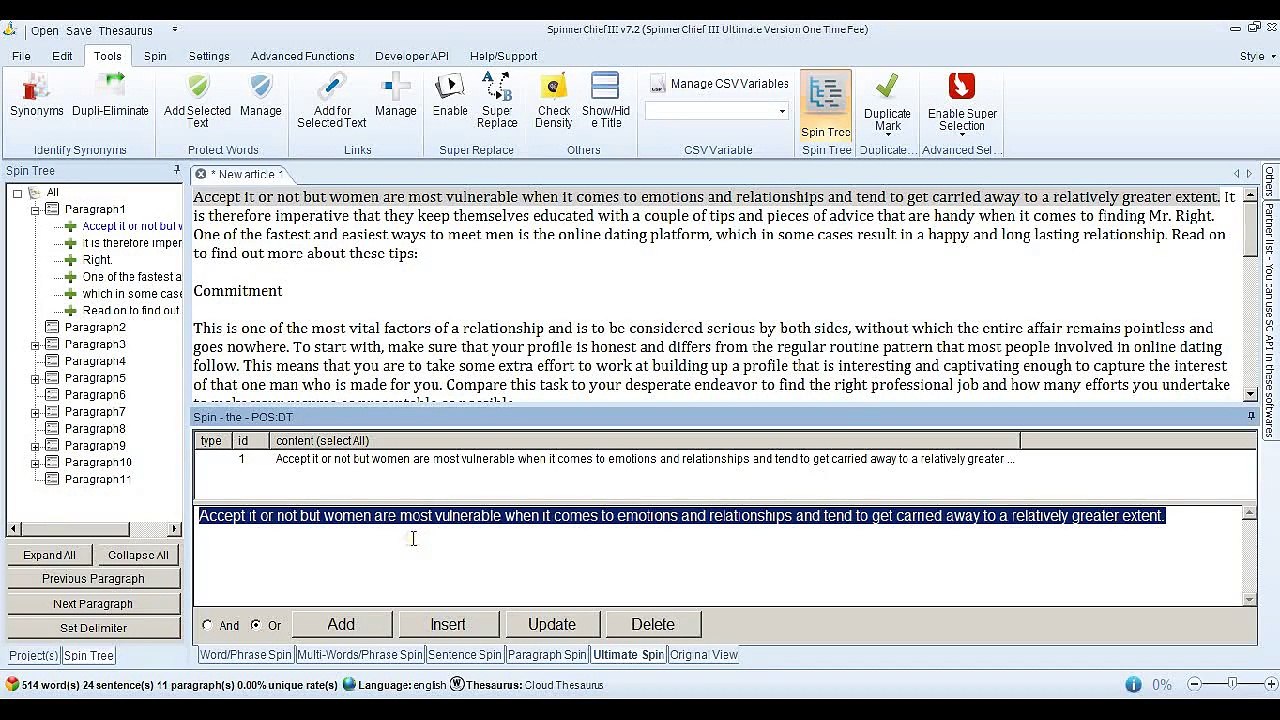Click the Expand All button
The height and width of the screenshot is (720, 1280).
click(49, 555)
